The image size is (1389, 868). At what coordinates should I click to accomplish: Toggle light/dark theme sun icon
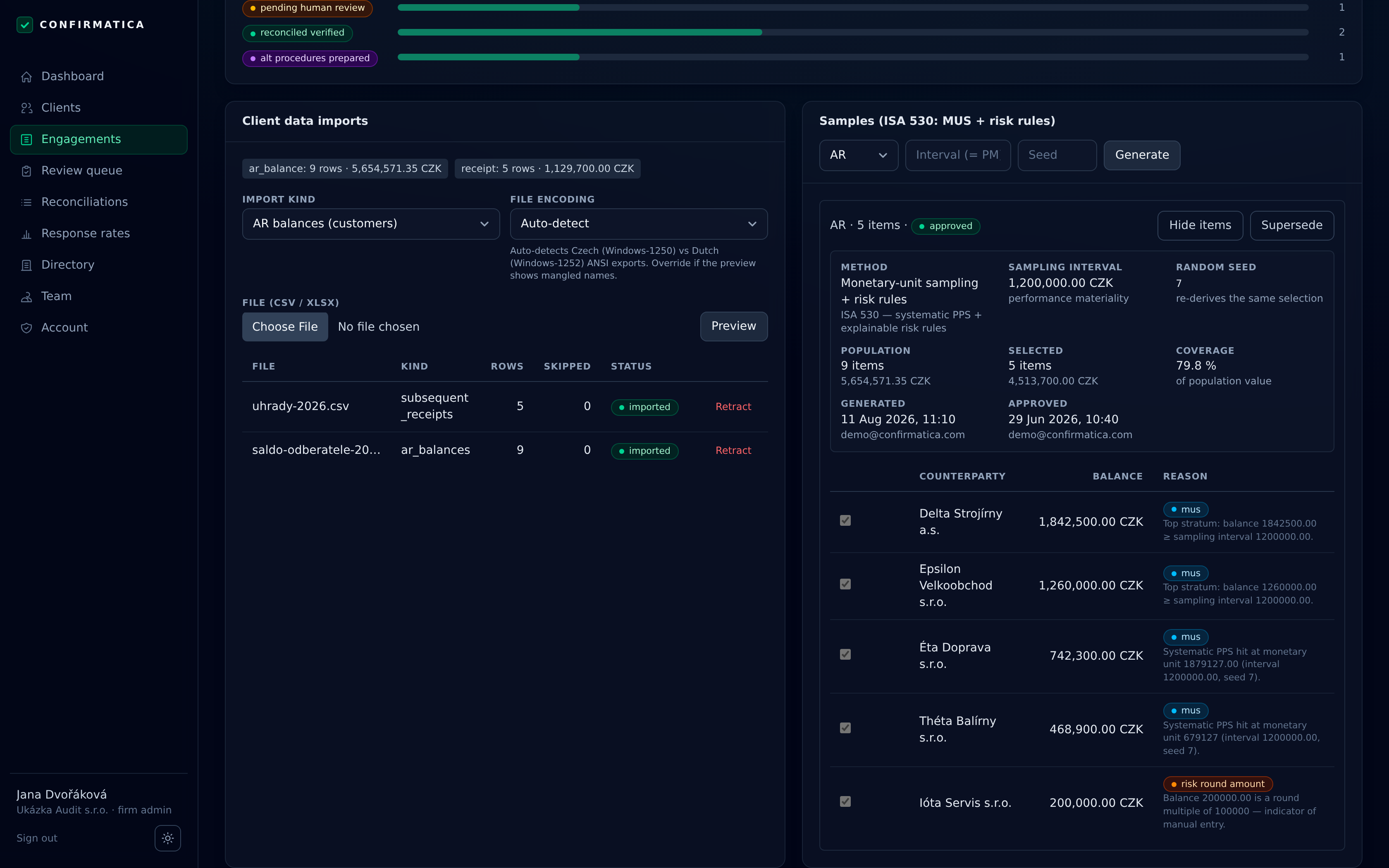click(167, 838)
